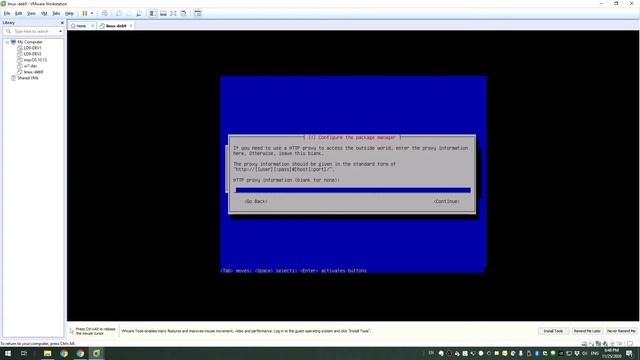Select My Computer in the Library
Screen dimensions: 640x360
(x=30, y=42)
